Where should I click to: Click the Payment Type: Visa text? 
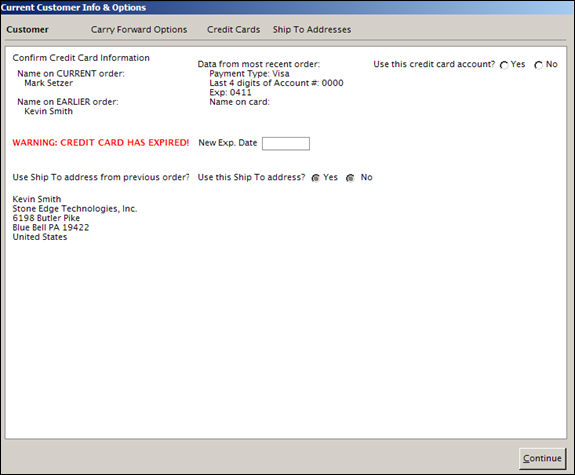pos(249,73)
